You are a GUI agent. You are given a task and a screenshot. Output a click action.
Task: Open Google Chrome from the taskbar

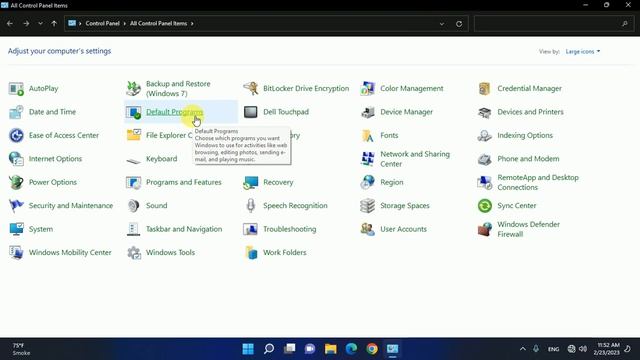click(x=372, y=349)
